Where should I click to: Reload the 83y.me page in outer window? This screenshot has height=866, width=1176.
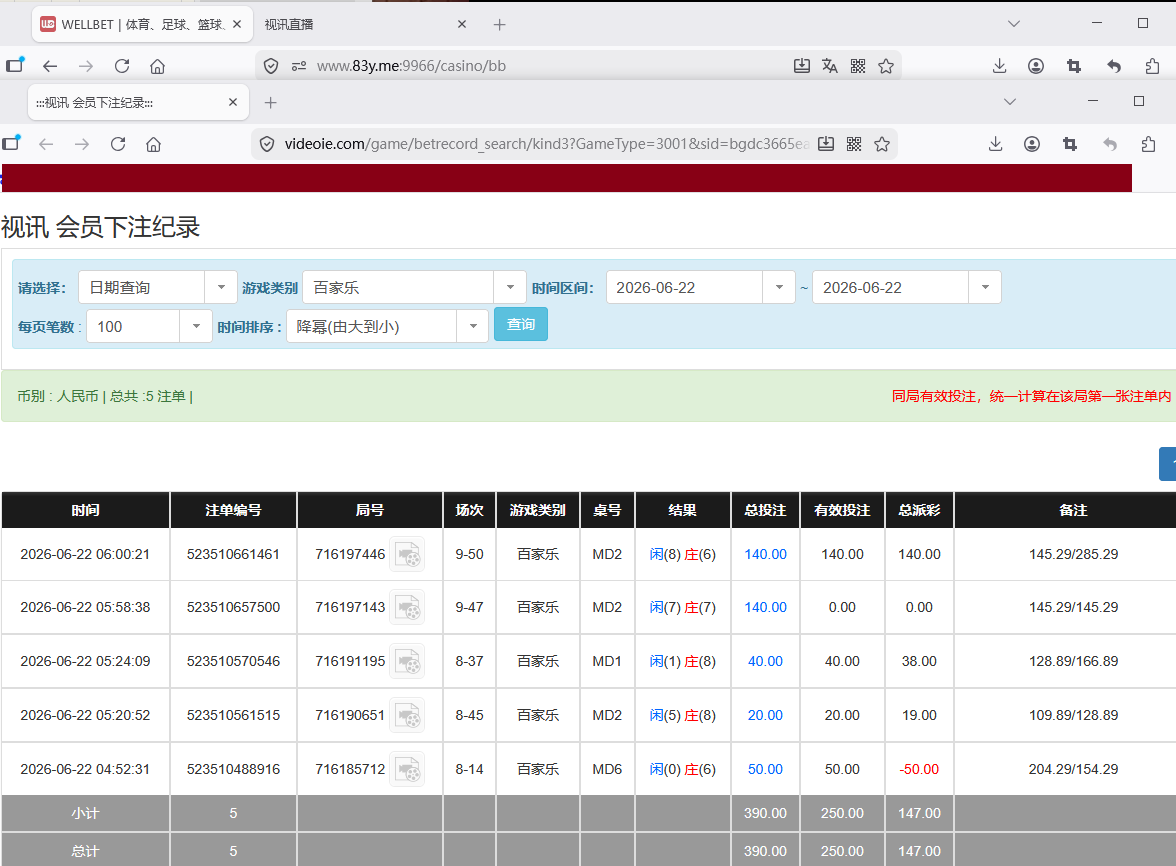click(122, 66)
